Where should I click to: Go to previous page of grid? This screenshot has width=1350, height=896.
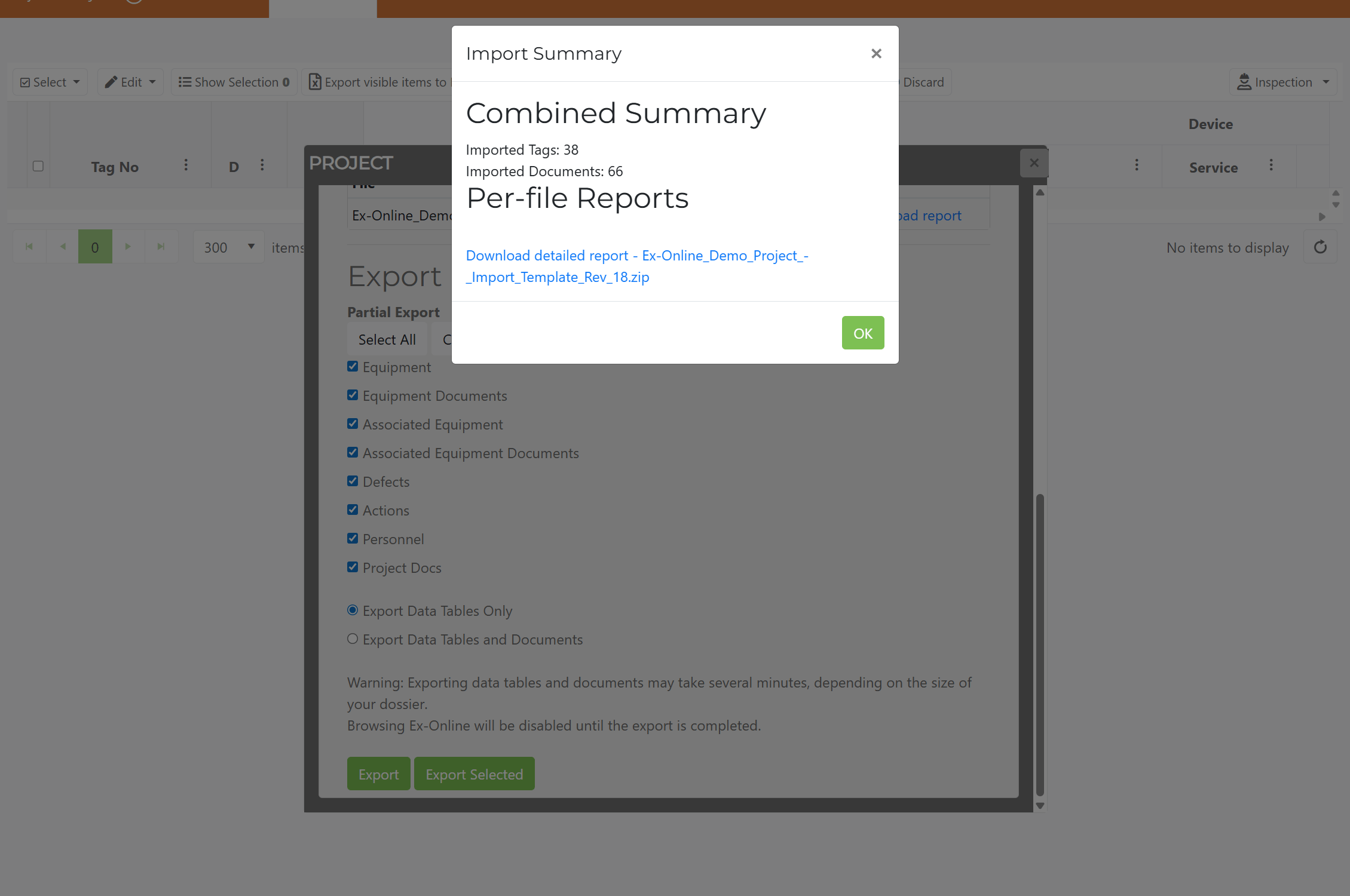[62, 247]
